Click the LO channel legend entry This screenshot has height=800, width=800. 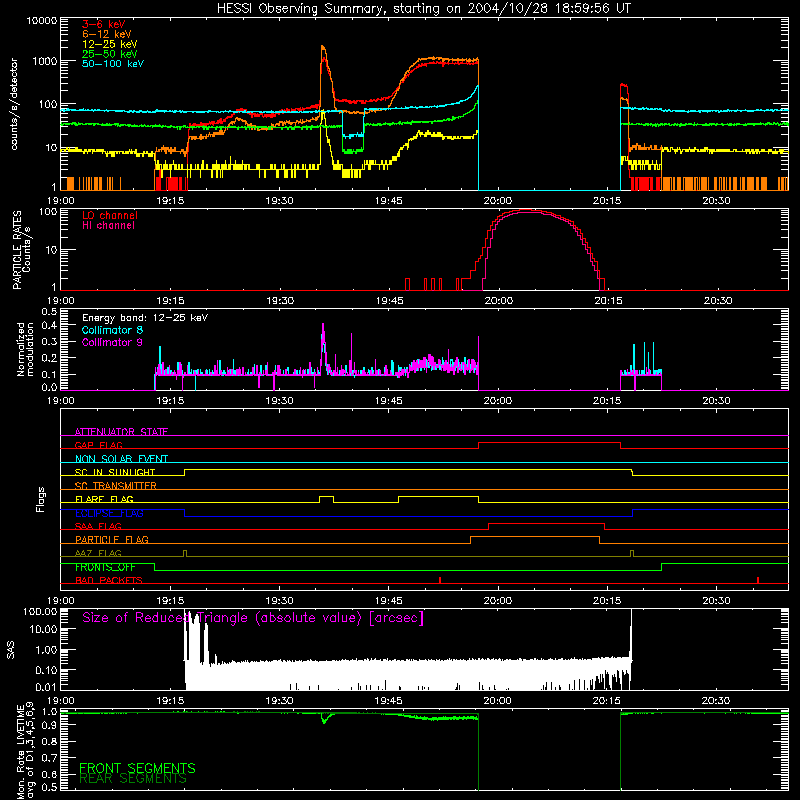tap(110, 215)
